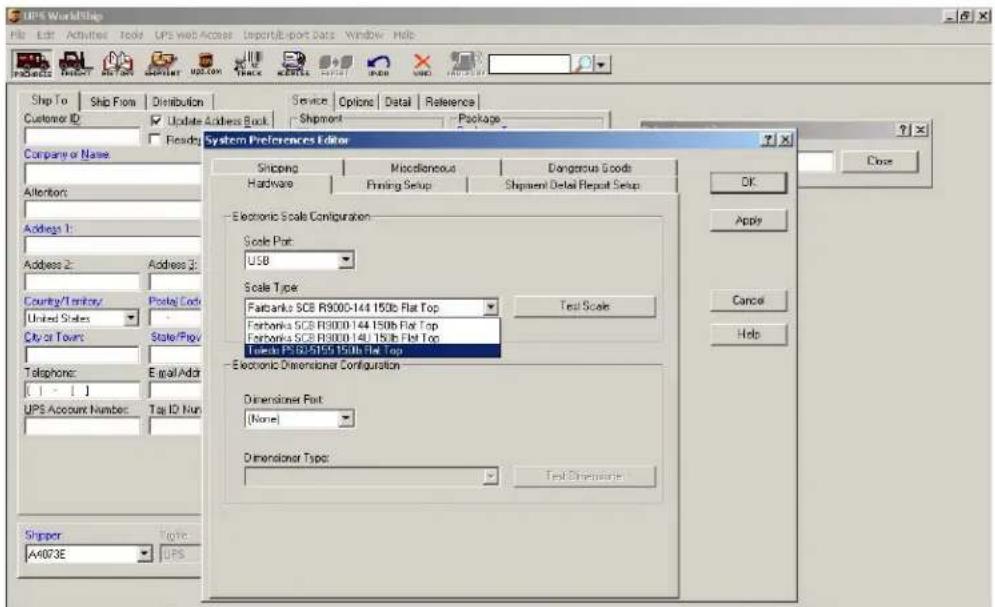Click the Telephone input field

tap(82, 390)
